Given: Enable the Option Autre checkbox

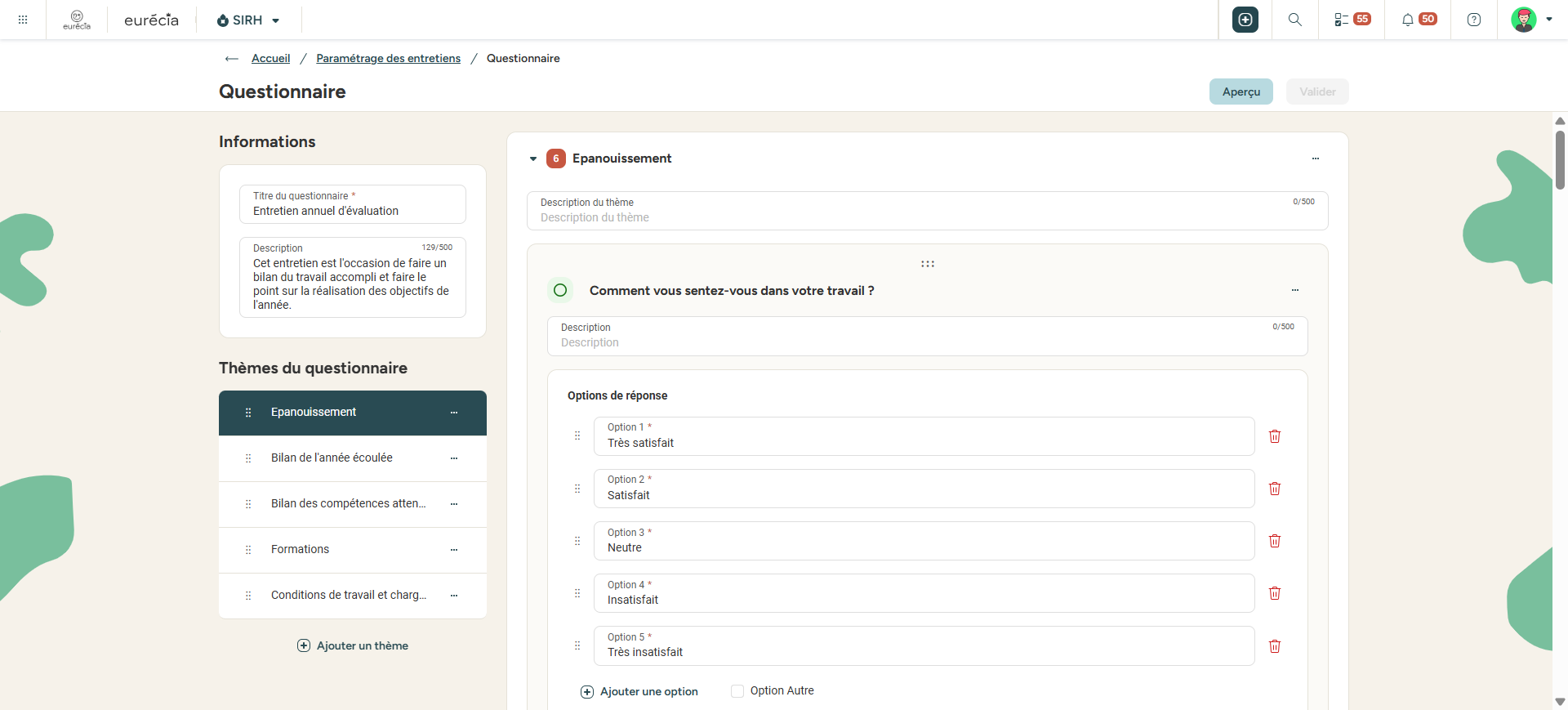Looking at the screenshot, I should pos(737,691).
